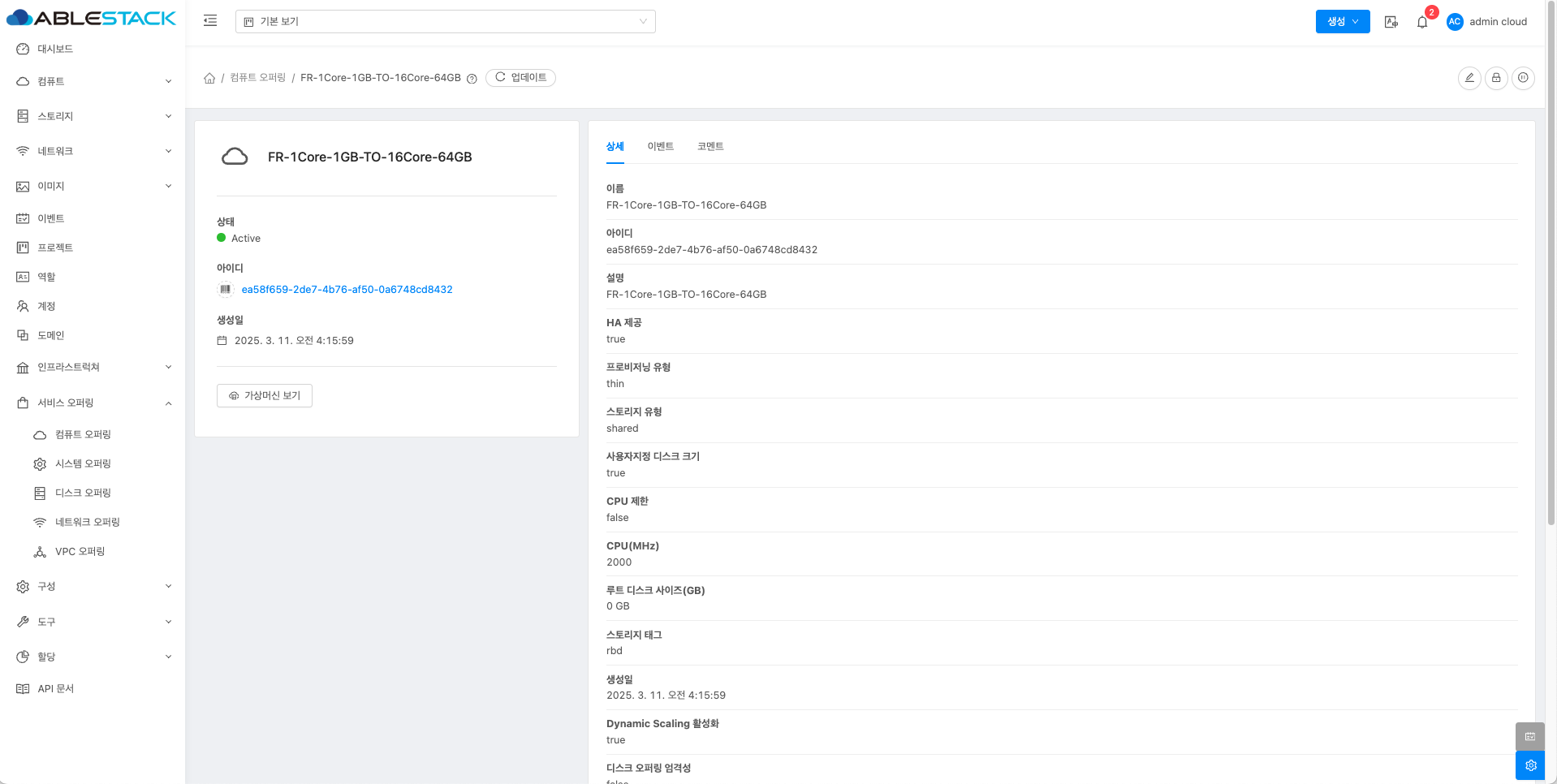The width and height of the screenshot is (1557, 784).
Task: Open the blue settings gear button
Action: pos(1530,765)
